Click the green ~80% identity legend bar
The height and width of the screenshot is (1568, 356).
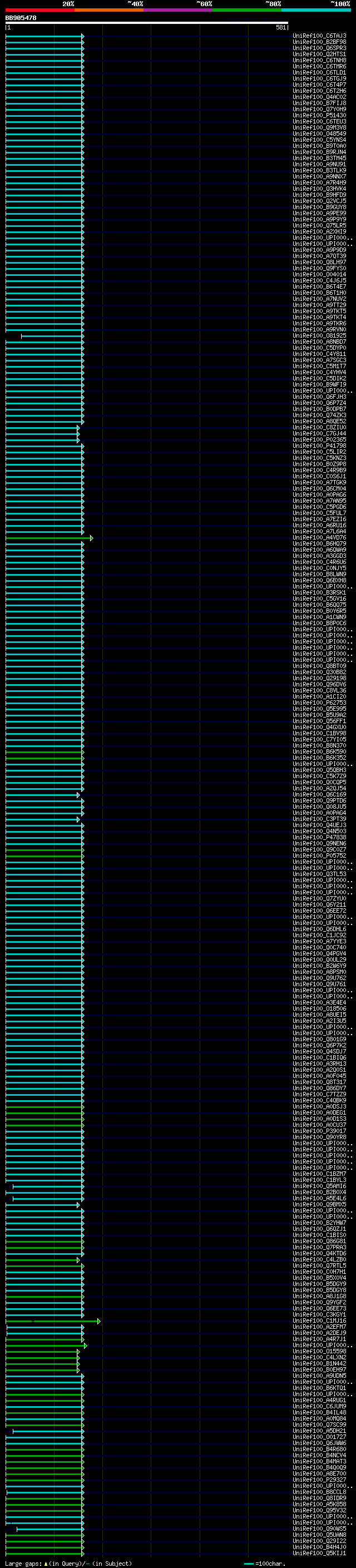tap(247, 10)
